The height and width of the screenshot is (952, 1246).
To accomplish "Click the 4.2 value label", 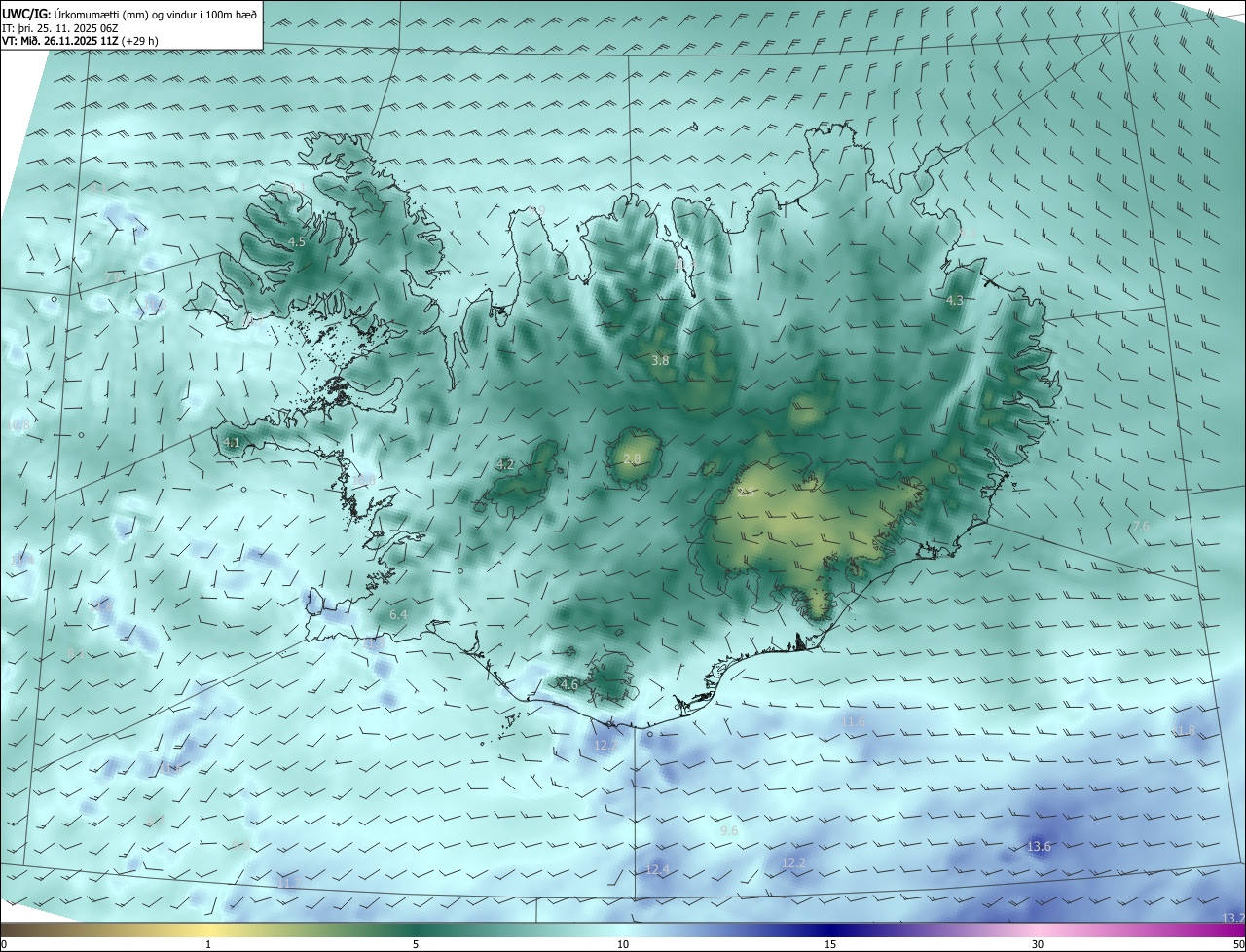I will pos(504,464).
